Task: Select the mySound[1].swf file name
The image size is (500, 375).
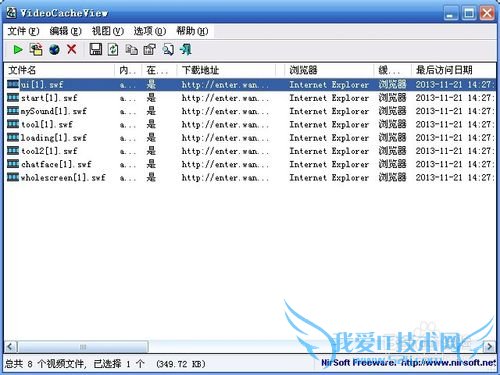Action: click(54, 111)
